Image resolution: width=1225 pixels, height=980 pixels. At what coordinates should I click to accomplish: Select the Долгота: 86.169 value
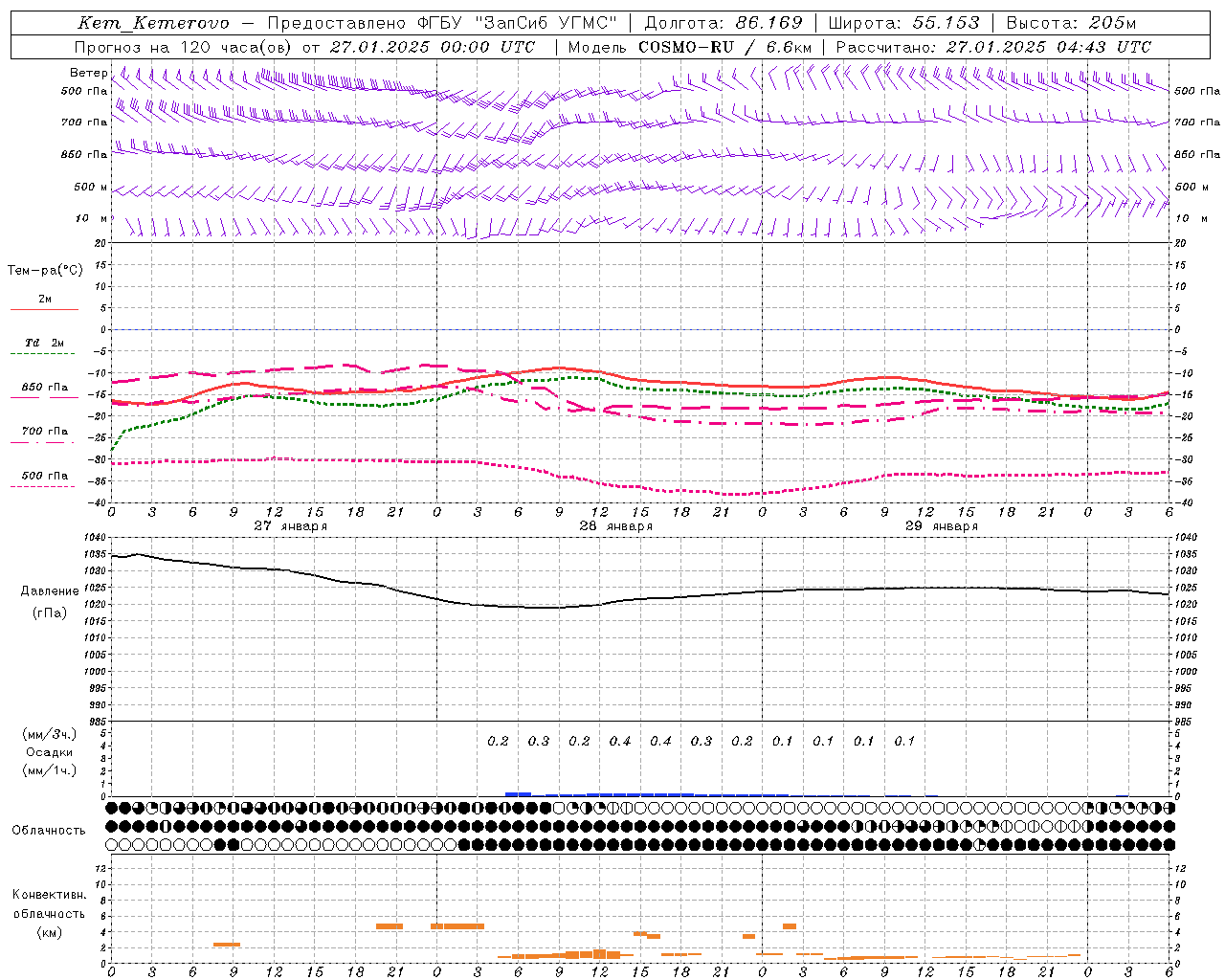tap(724, 23)
